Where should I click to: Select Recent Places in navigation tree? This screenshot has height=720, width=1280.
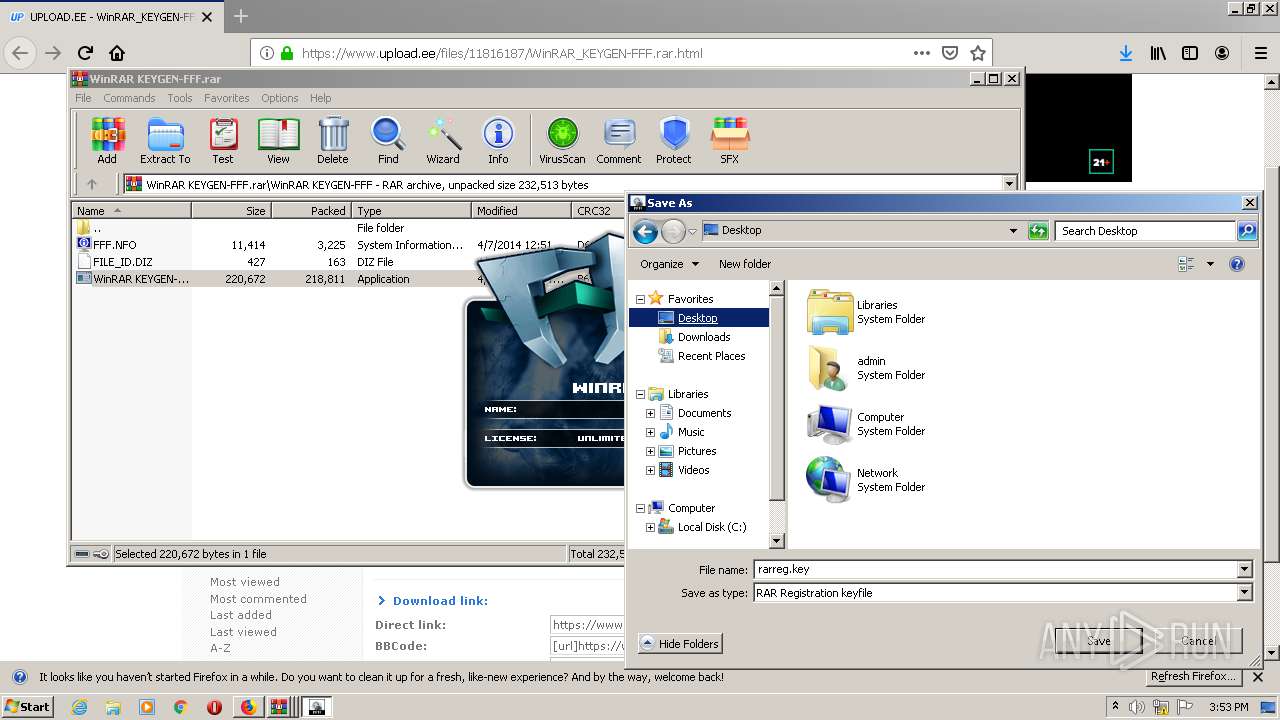711,356
